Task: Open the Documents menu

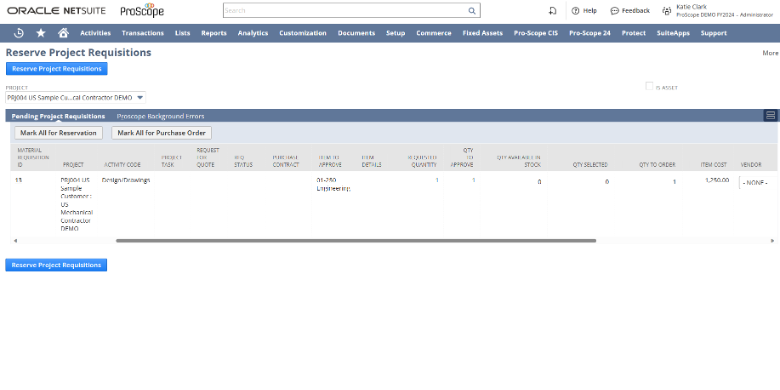Action: tap(356, 33)
